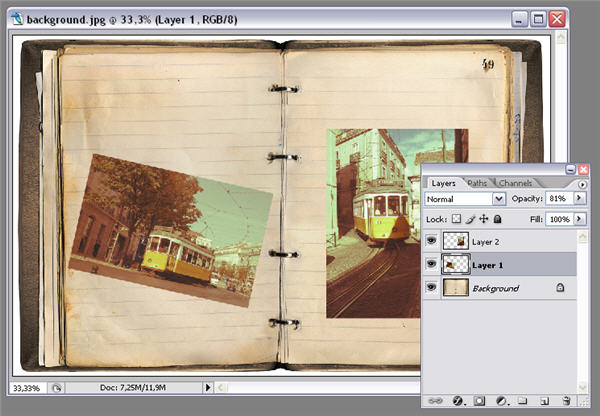600x416 pixels.
Task: Toggle visibility of Layer 1
Action: tap(433, 265)
